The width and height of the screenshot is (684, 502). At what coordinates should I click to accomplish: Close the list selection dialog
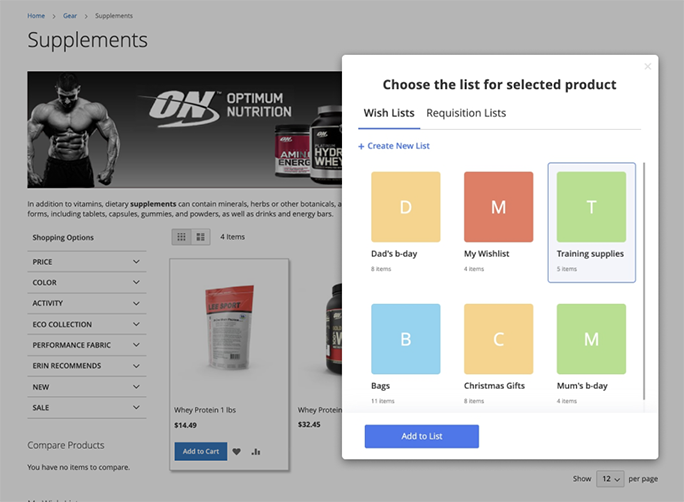[647, 66]
